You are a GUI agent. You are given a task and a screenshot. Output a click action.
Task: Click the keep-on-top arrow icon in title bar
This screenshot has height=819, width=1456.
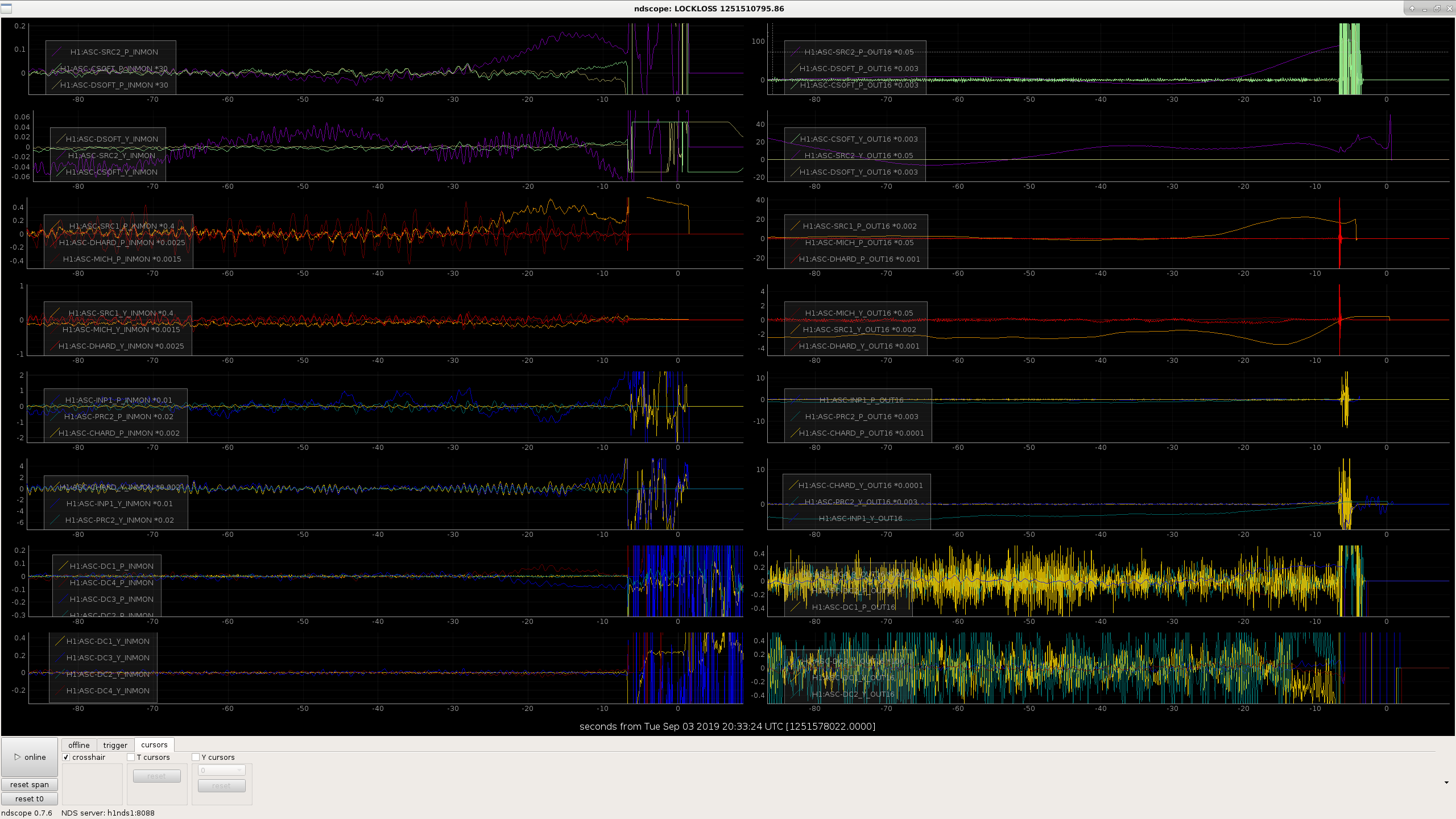(1412, 9)
